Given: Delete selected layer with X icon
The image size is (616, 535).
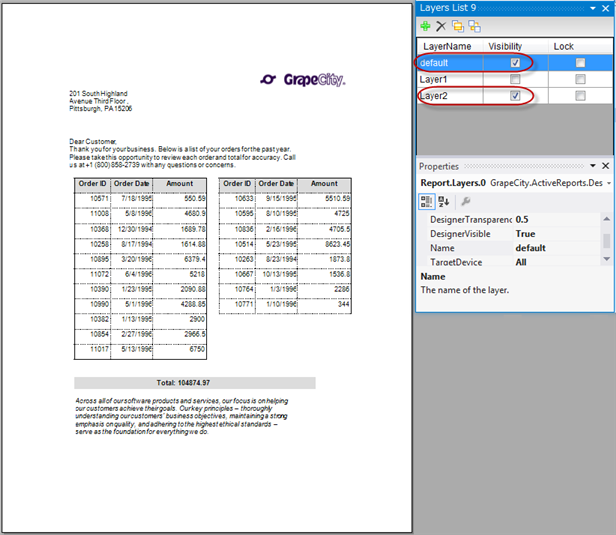Looking at the screenshot, I should (441, 26).
